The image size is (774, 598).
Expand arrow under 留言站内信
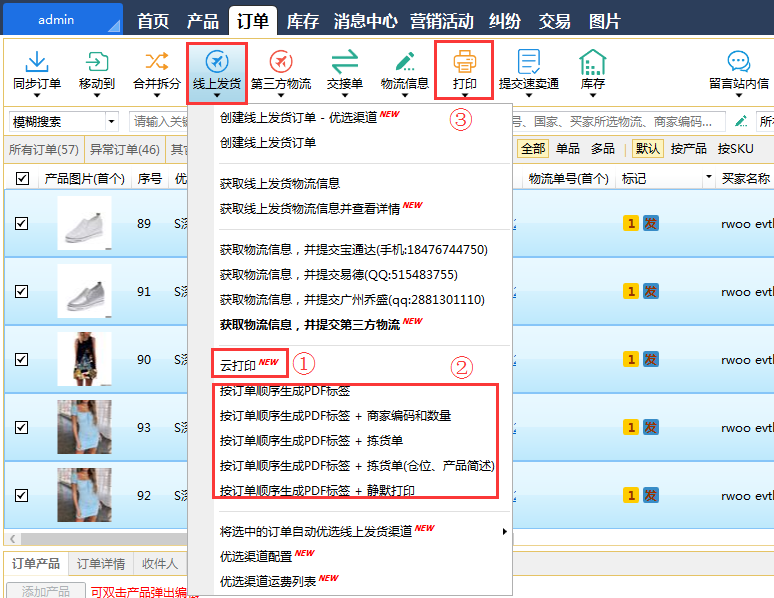739,96
